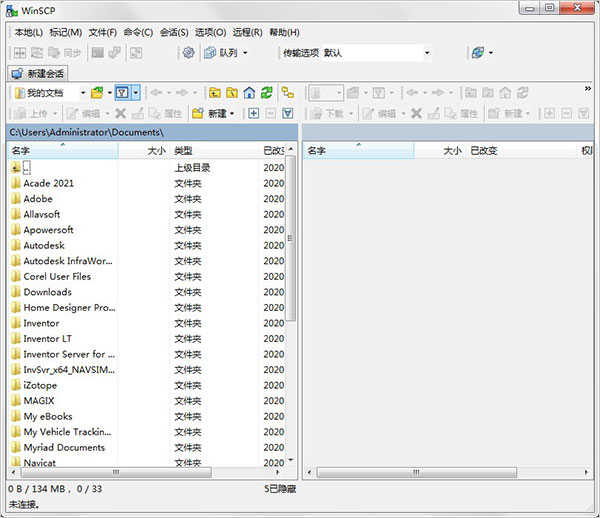Select the parent directory '..' row
Screen dimensions: 600x518
(x=146, y=168)
